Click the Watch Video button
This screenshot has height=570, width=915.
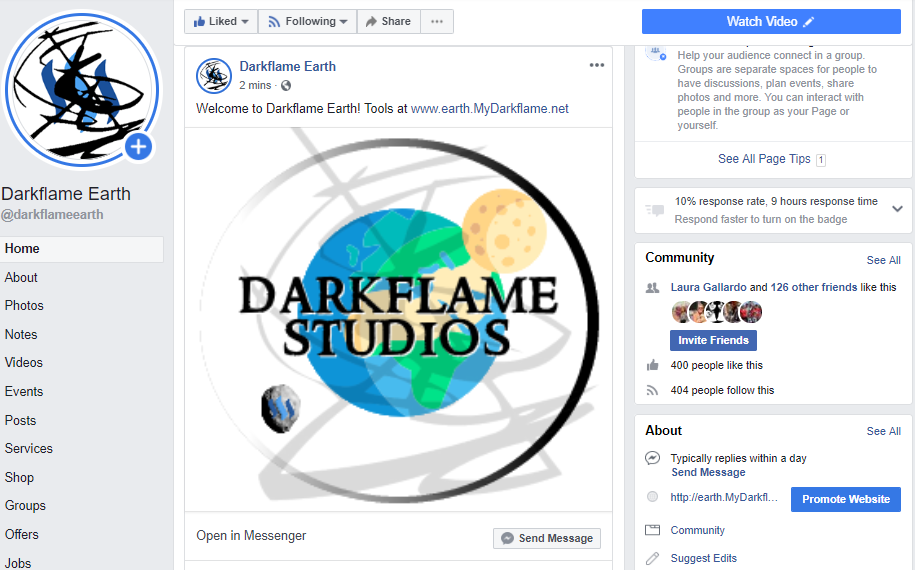(771, 22)
